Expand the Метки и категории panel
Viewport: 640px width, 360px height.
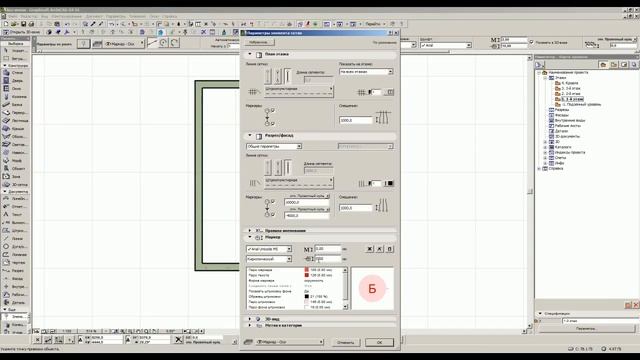(250, 325)
